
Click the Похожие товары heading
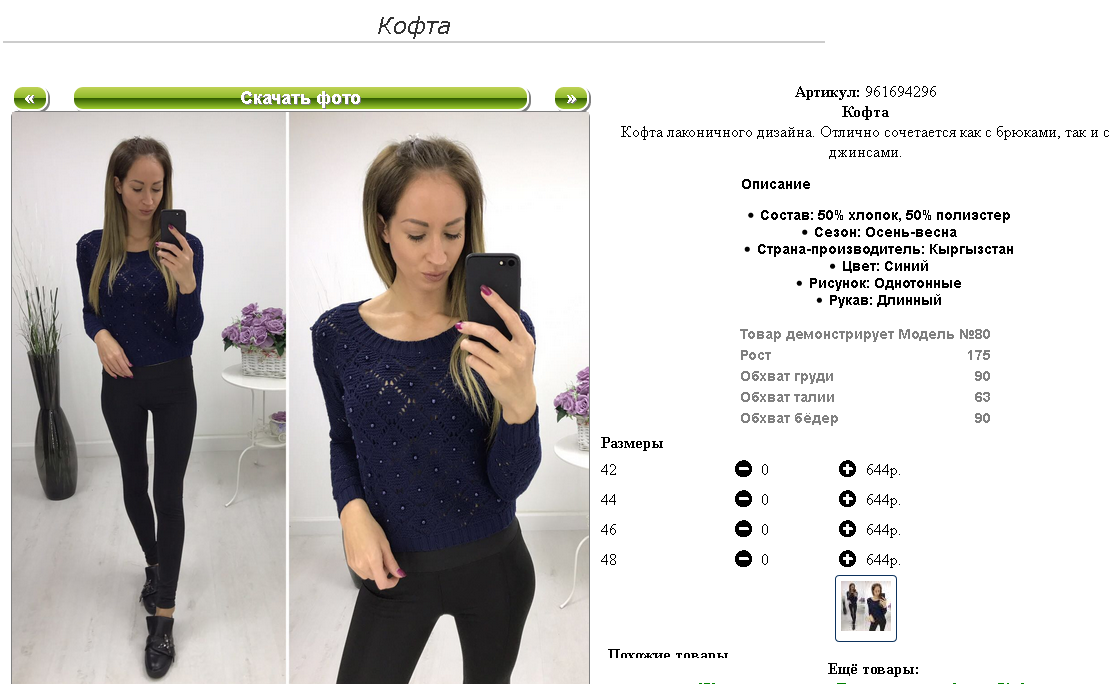pos(668,653)
